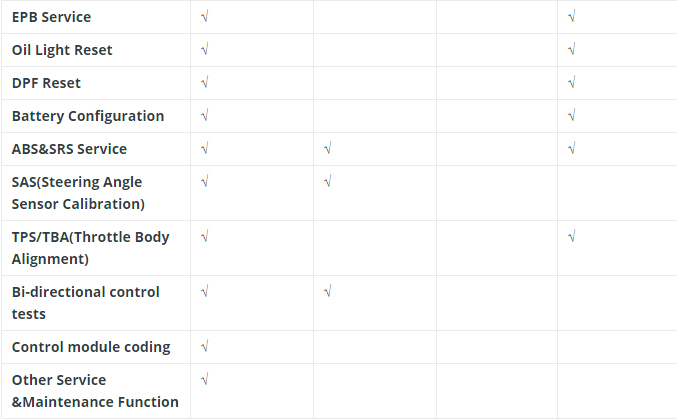
Task: Click the ABS&SRS Service label
Action: pyautogui.click(x=69, y=149)
